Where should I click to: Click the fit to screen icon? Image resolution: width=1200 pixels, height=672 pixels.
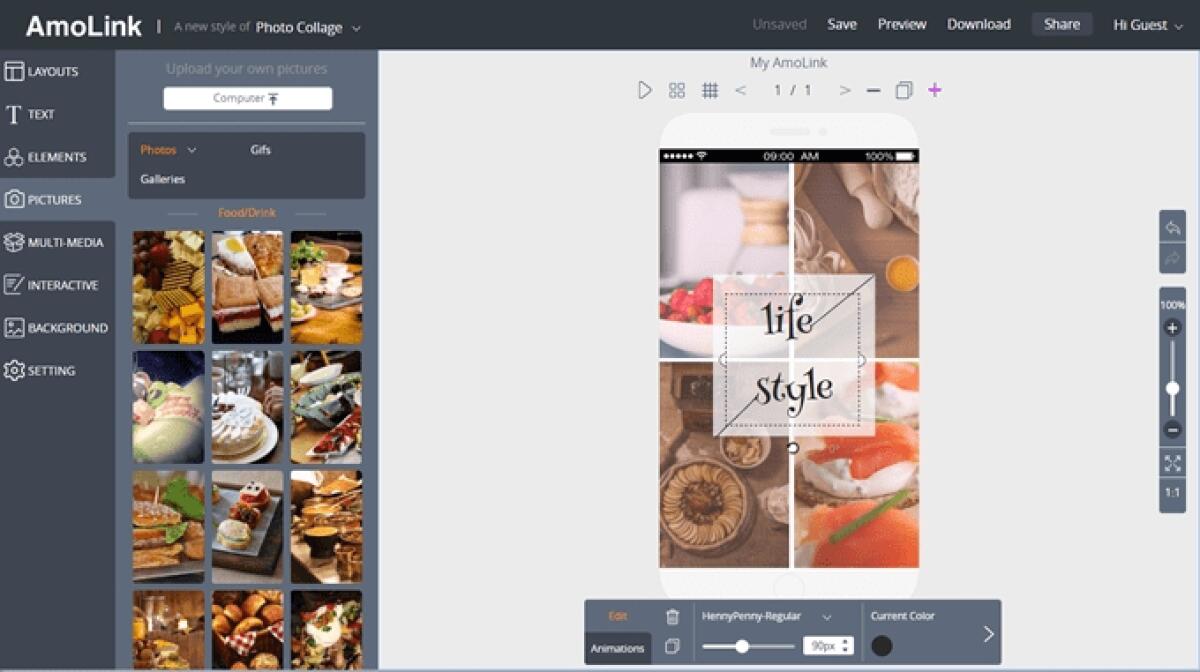[1172, 463]
